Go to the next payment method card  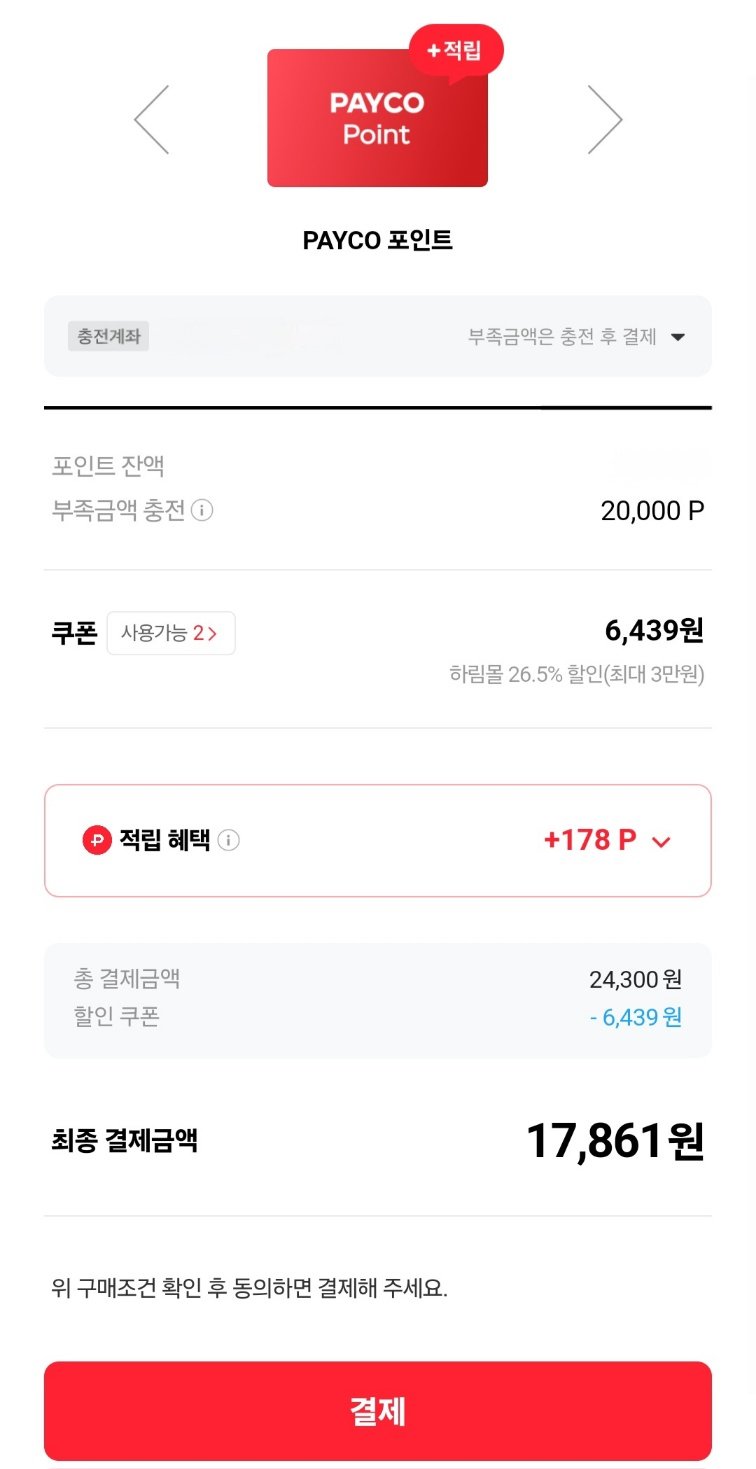[x=604, y=120]
